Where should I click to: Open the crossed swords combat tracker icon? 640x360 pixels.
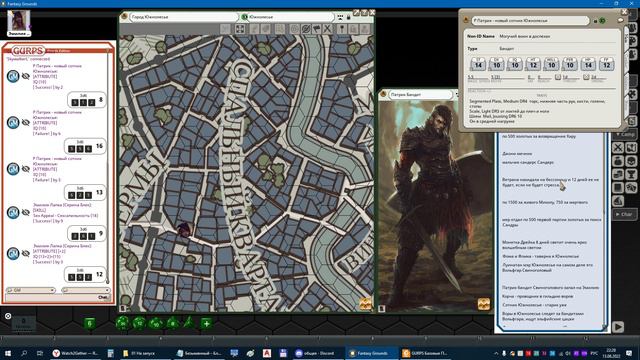pyautogui.click(x=618, y=148)
